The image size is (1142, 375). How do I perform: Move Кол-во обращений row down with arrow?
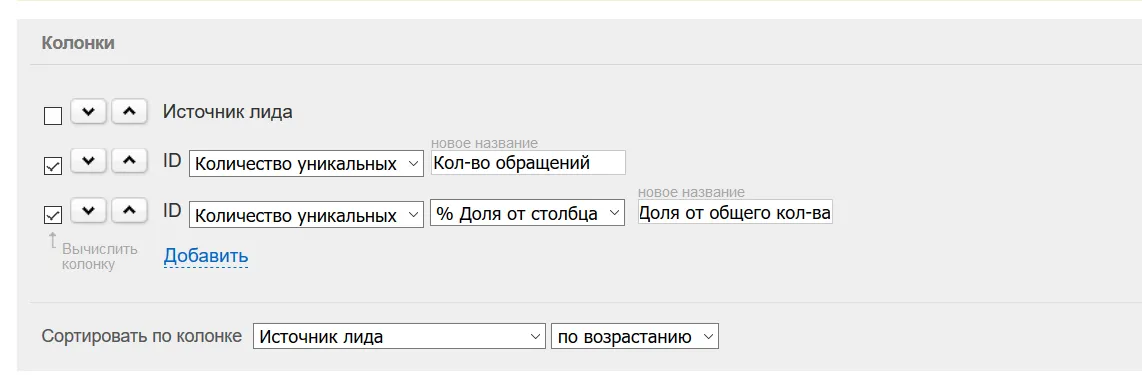click(89, 161)
